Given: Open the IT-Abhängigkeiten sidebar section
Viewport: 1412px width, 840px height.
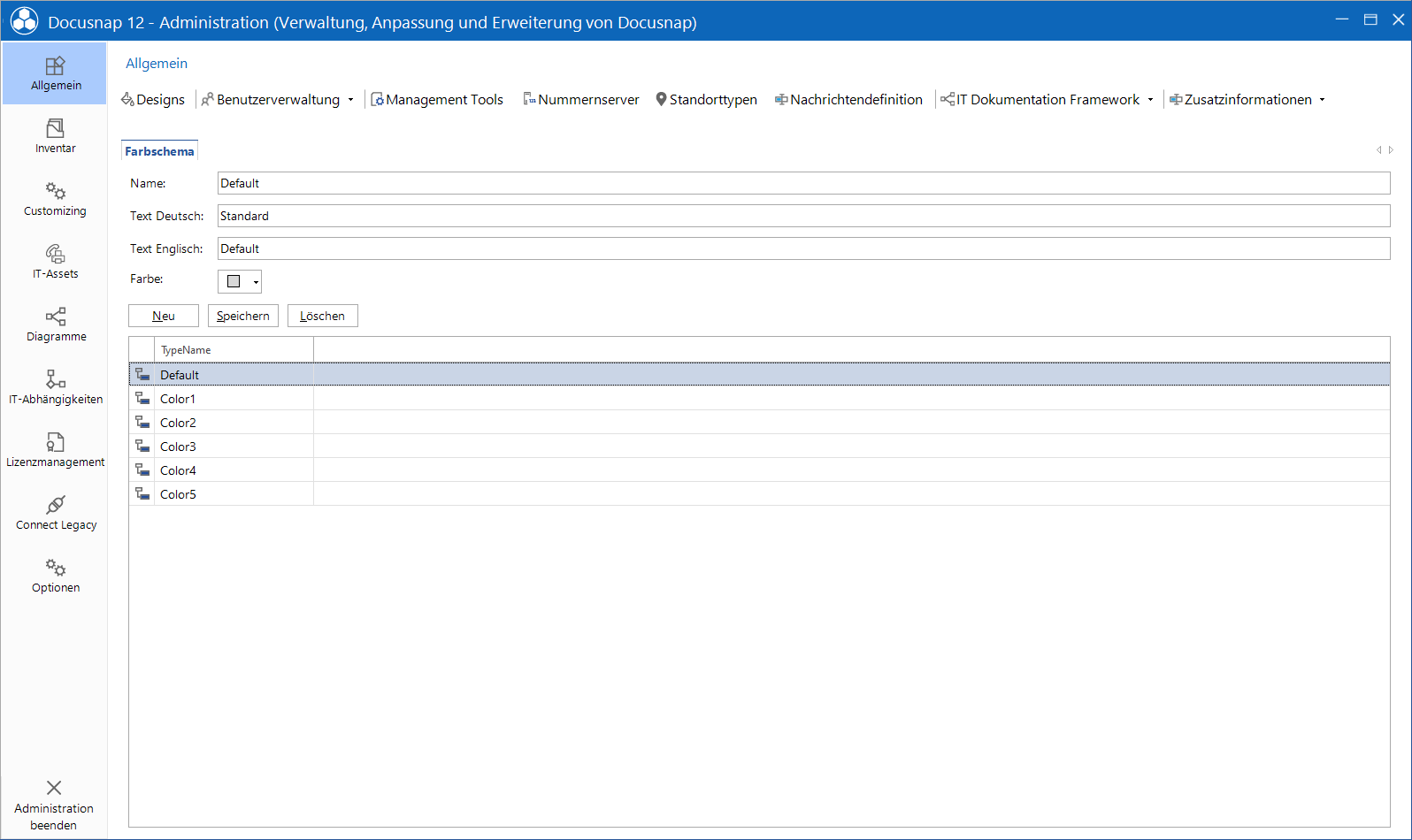Looking at the screenshot, I should (x=55, y=387).
